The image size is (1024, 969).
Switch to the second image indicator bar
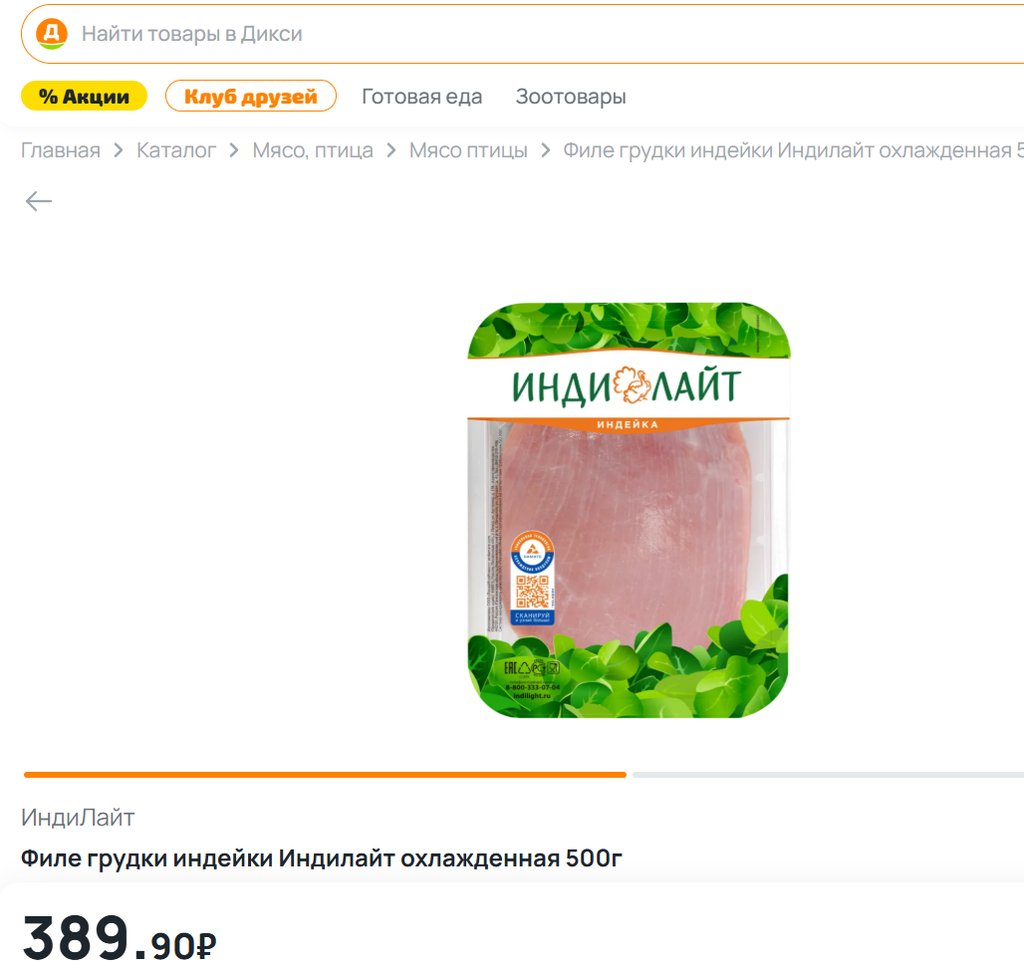point(828,775)
